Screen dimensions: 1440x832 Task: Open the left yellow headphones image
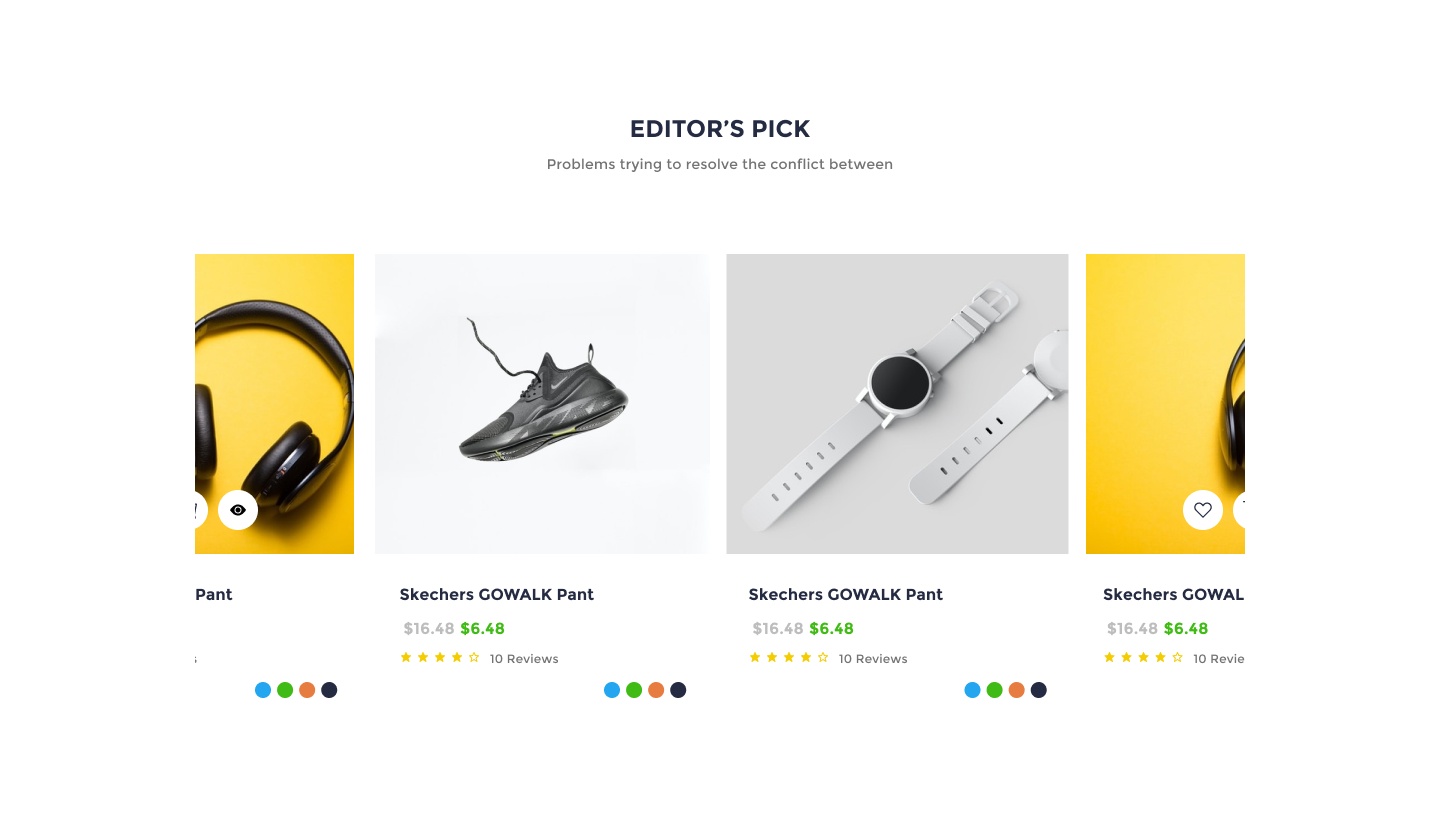[275, 404]
